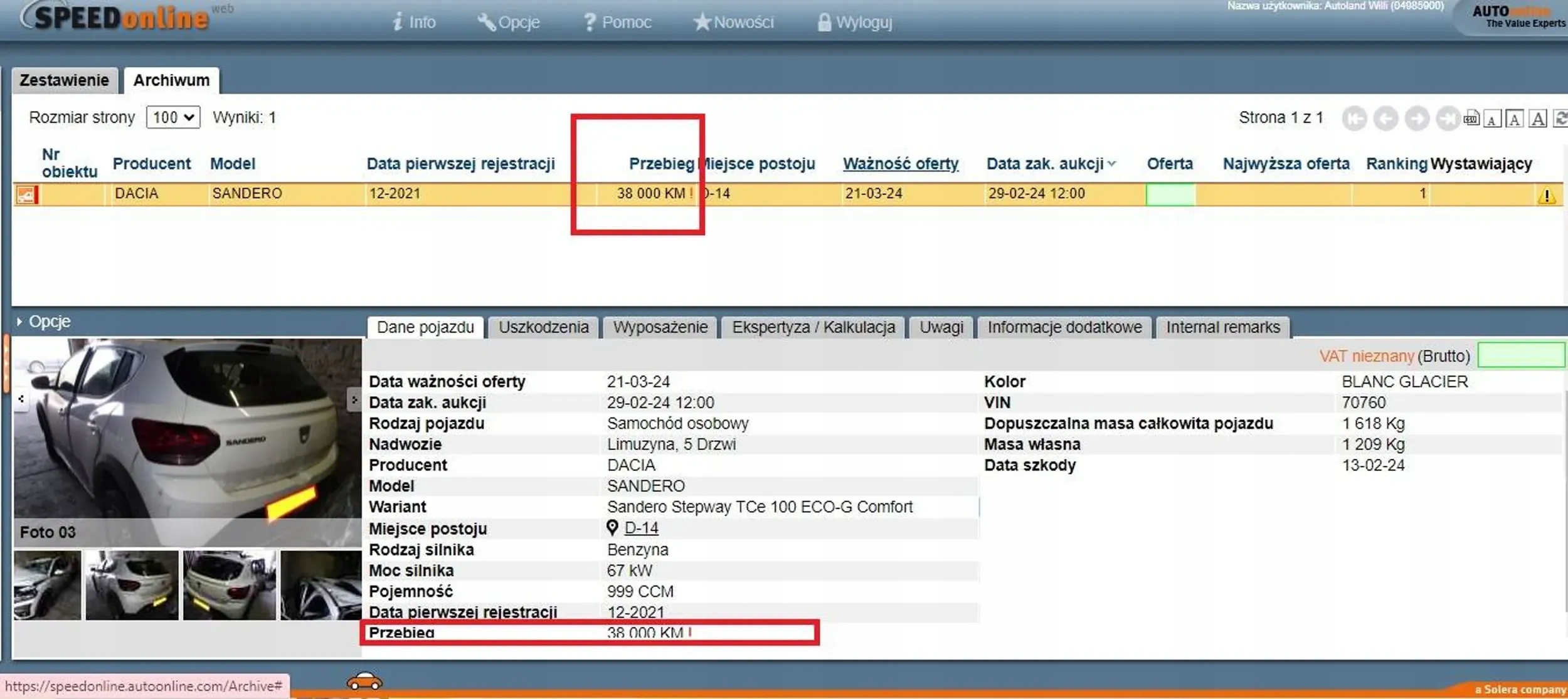Set smallest font size icon
Viewport: 1568px width, 699px height.
1492,118
